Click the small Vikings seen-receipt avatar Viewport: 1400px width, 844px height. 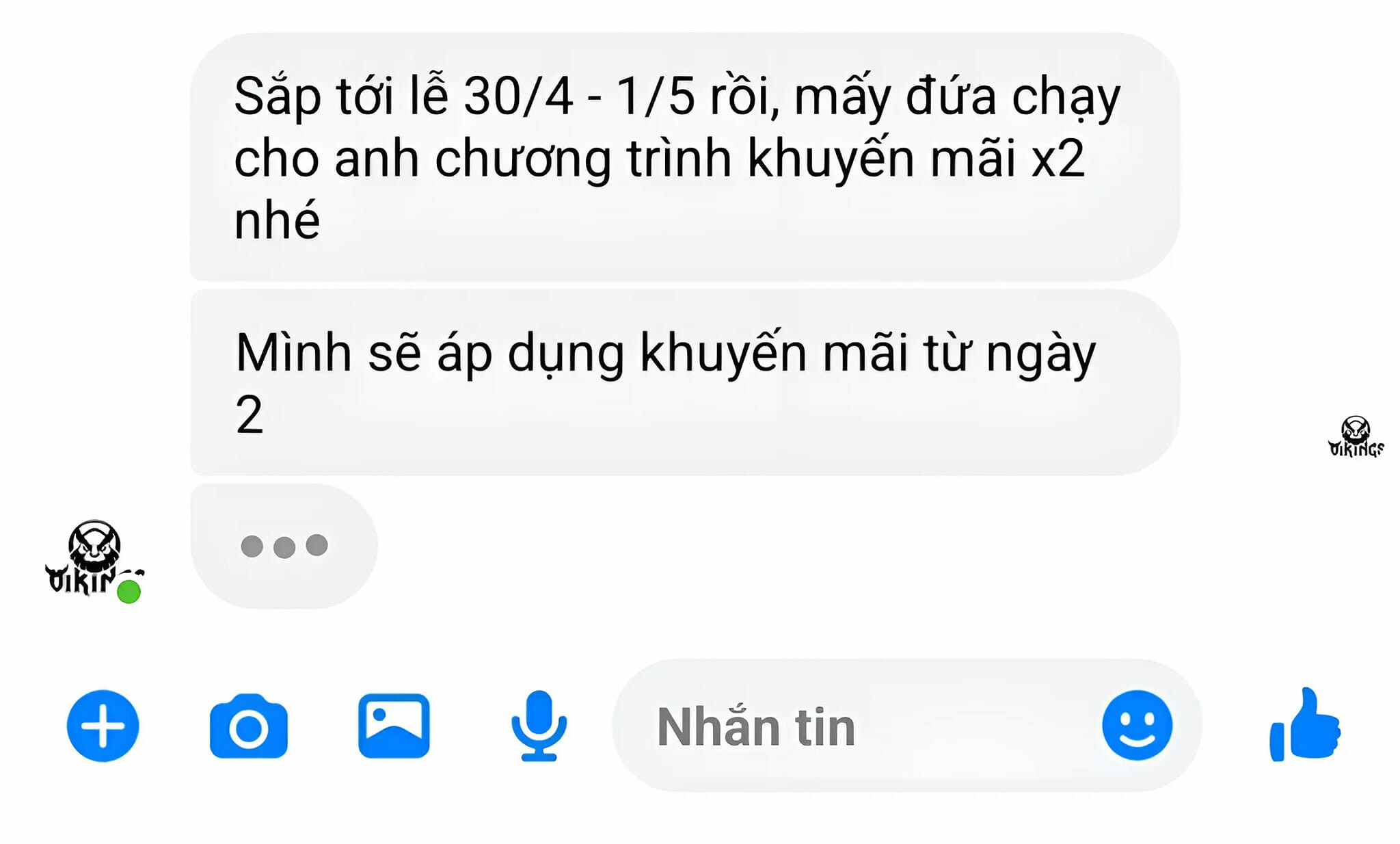click(1356, 436)
